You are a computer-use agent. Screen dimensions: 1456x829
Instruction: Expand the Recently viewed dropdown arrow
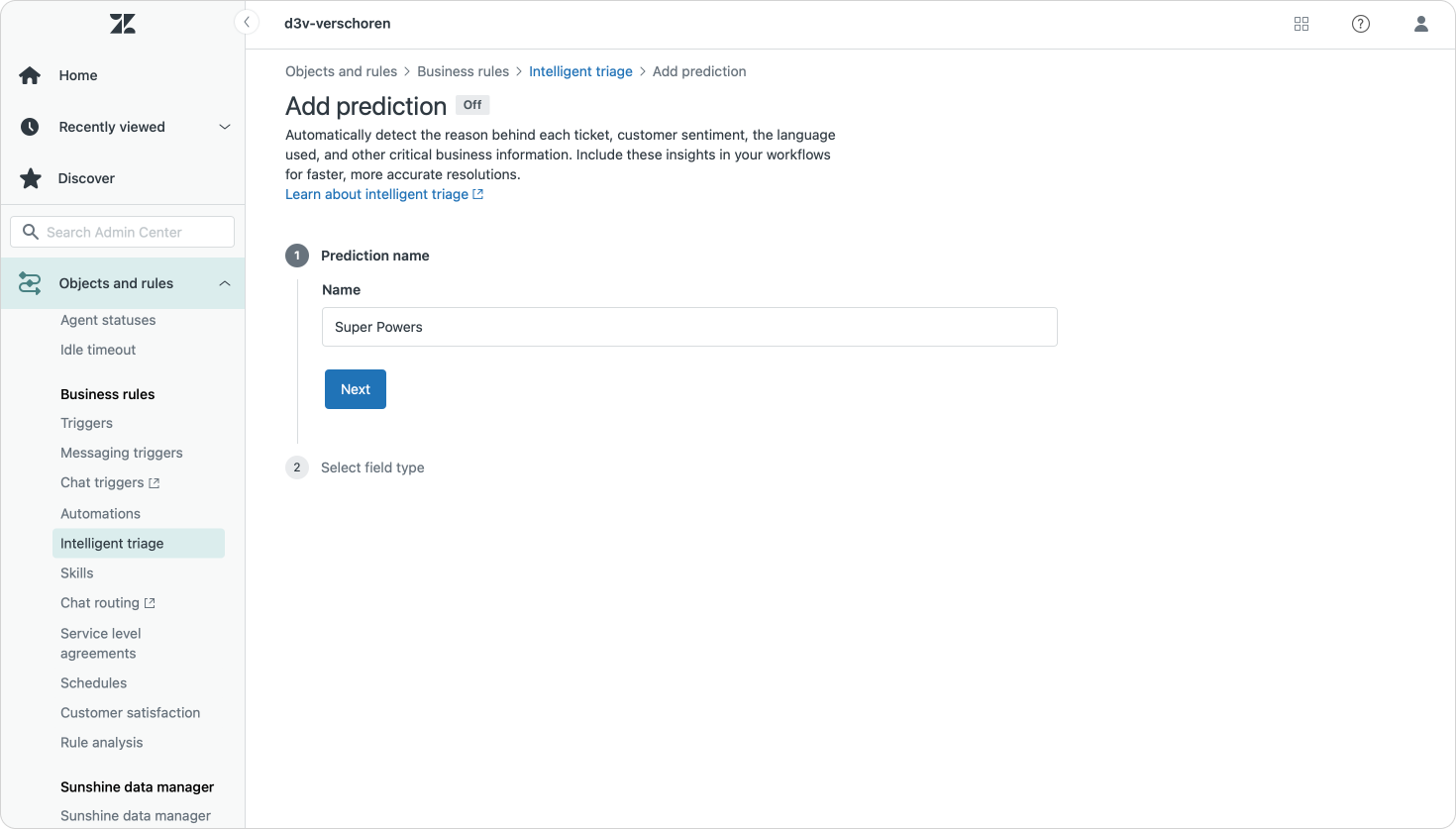tap(225, 127)
